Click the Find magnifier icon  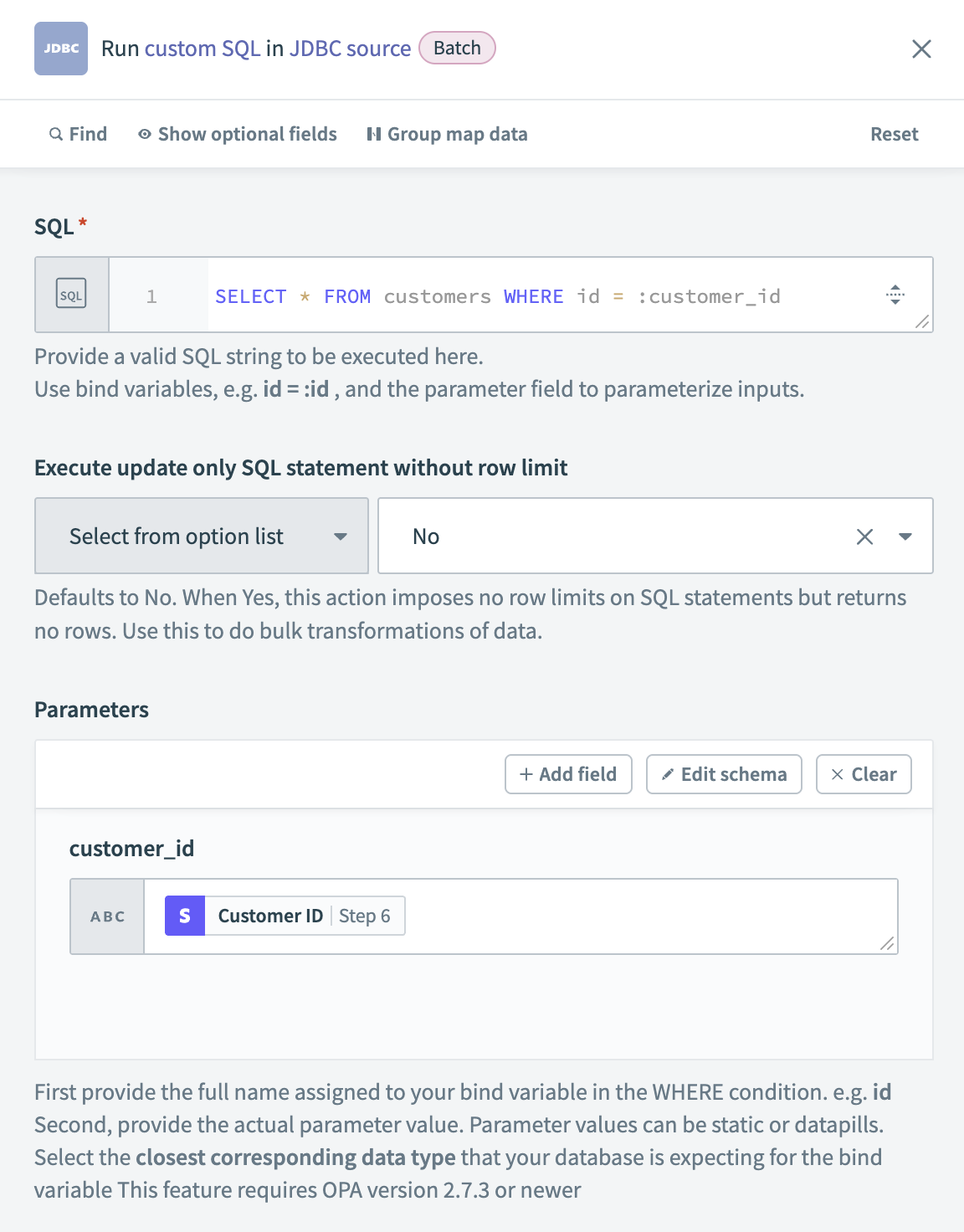pyautogui.click(x=55, y=134)
